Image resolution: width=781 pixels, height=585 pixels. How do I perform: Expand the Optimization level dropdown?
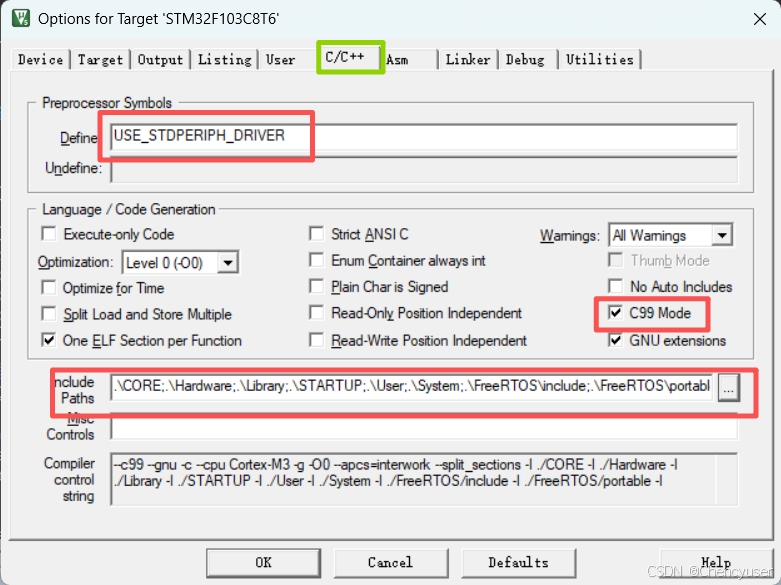coord(228,263)
